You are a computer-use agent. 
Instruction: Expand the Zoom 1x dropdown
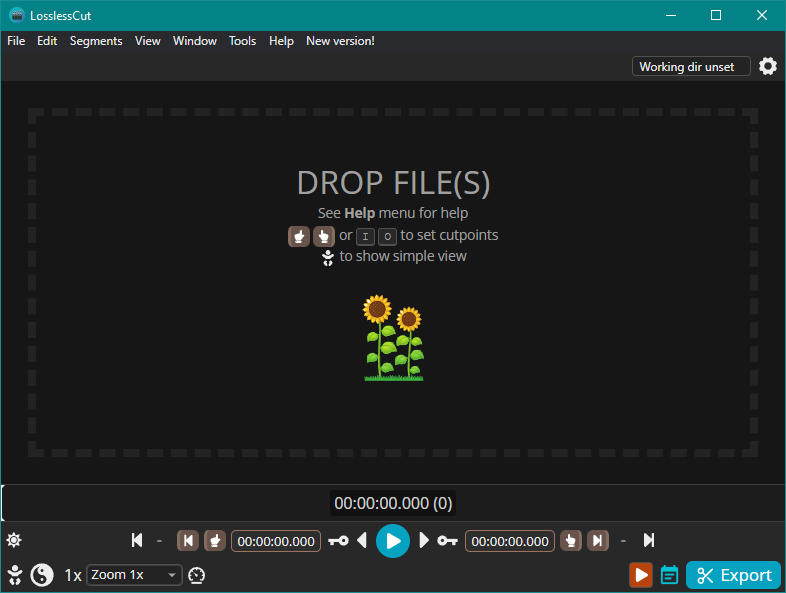pyautogui.click(x=134, y=575)
